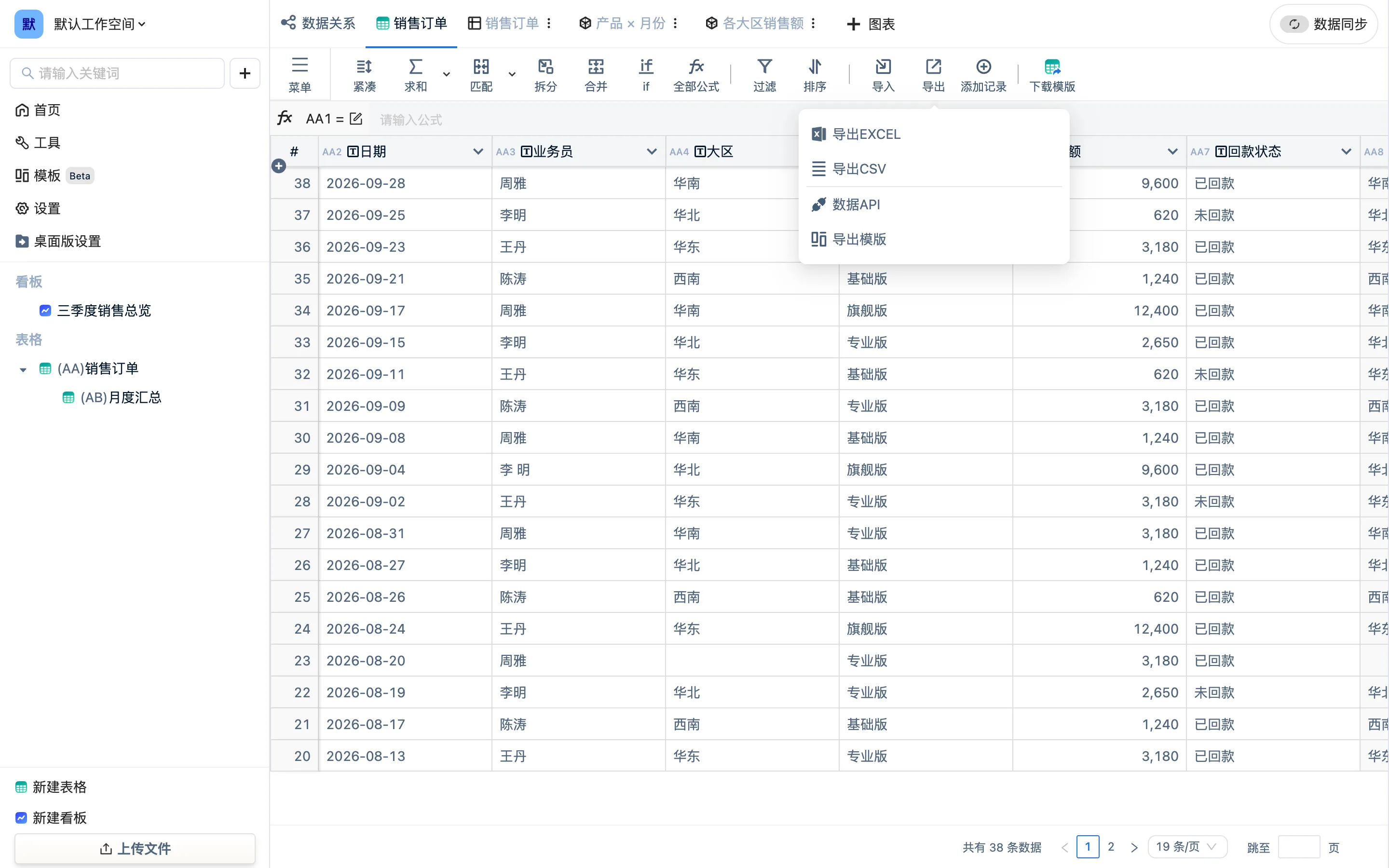Click the plus button beside search box
The width and height of the screenshot is (1389, 868).
(245, 73)
